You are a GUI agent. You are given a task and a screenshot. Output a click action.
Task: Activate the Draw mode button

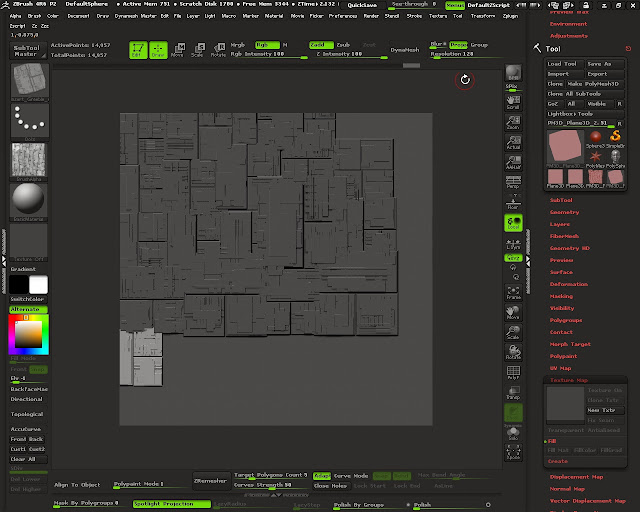(x=158, y=50)
